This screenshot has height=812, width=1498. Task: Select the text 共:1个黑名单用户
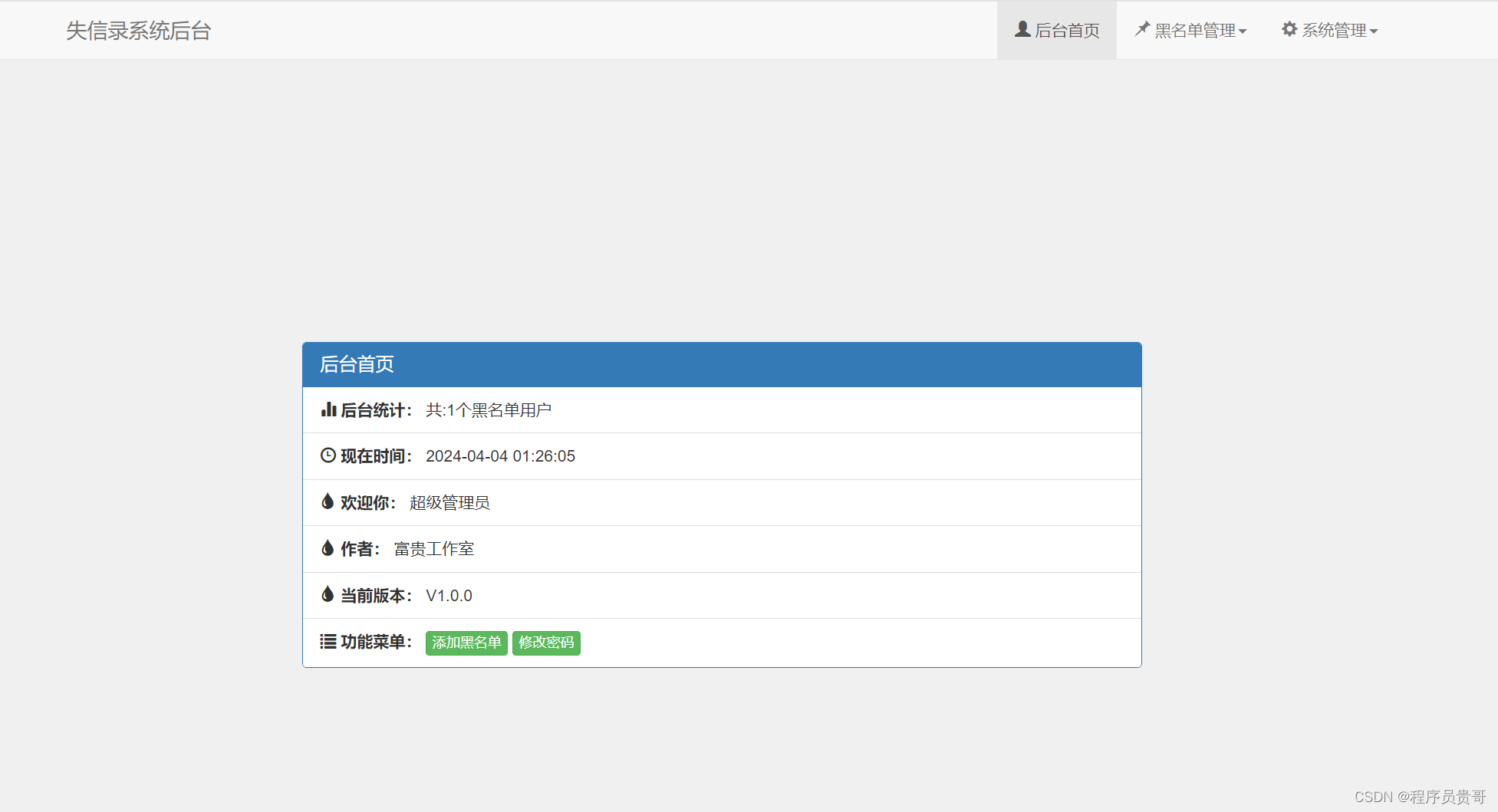489,410
